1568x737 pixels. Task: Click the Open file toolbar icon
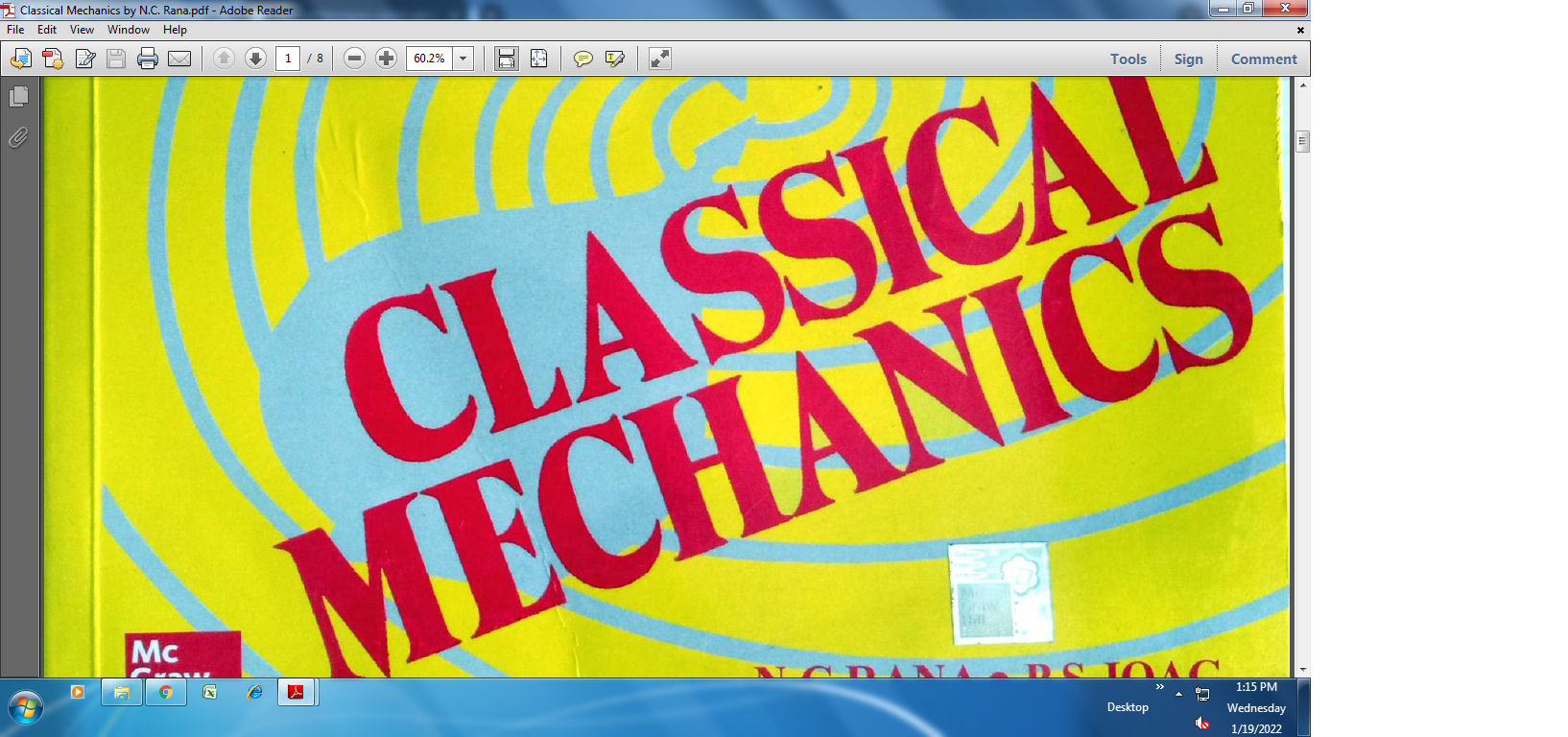click(20, 59)
